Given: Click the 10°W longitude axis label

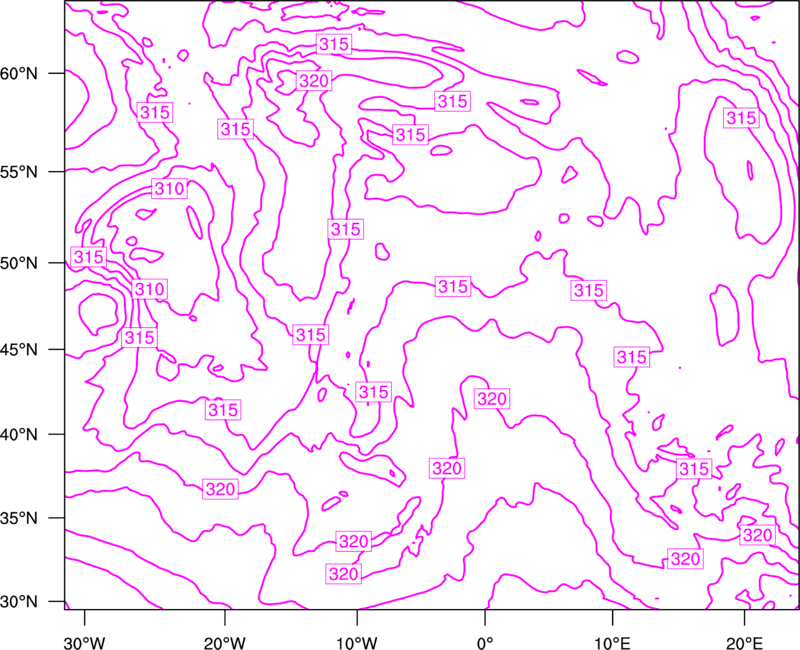Looking at the screenshot, I should tap(357, 643).
